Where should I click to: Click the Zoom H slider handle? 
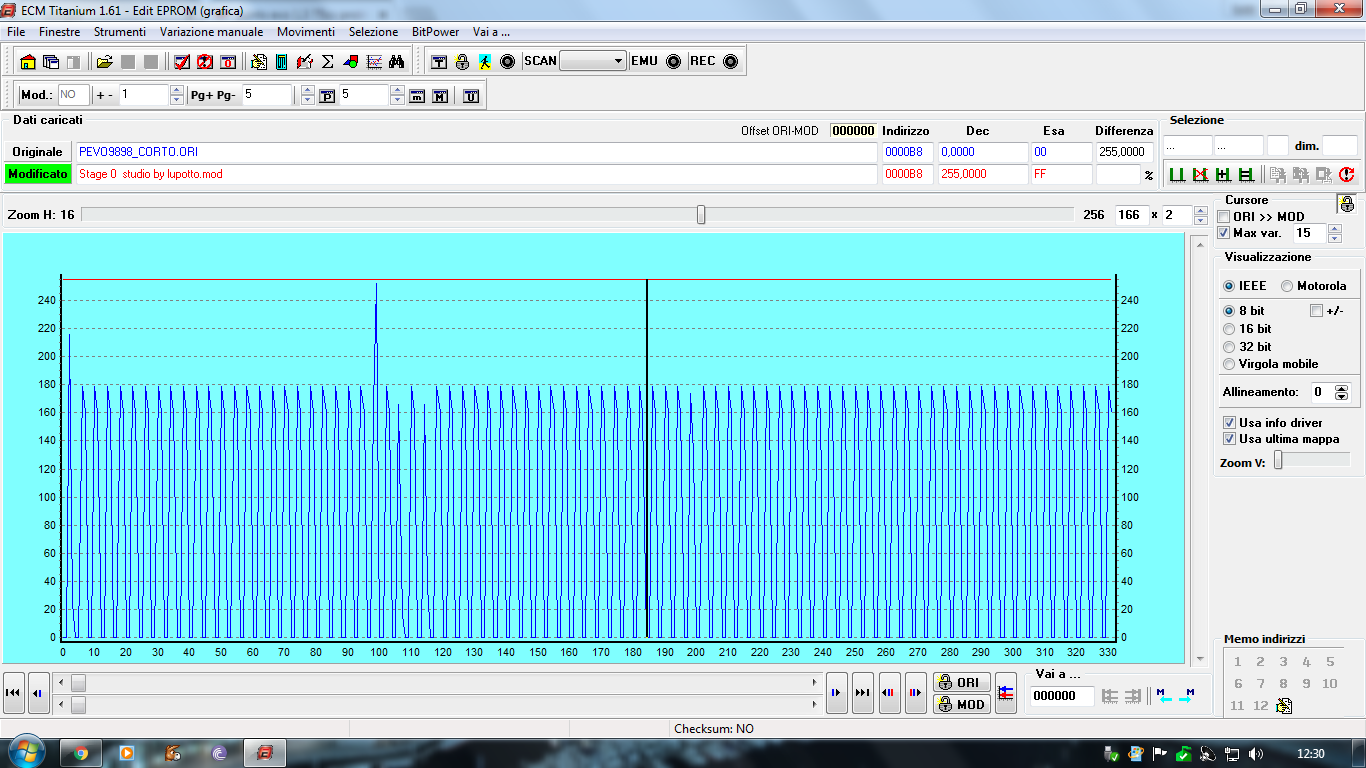(701, 215)
